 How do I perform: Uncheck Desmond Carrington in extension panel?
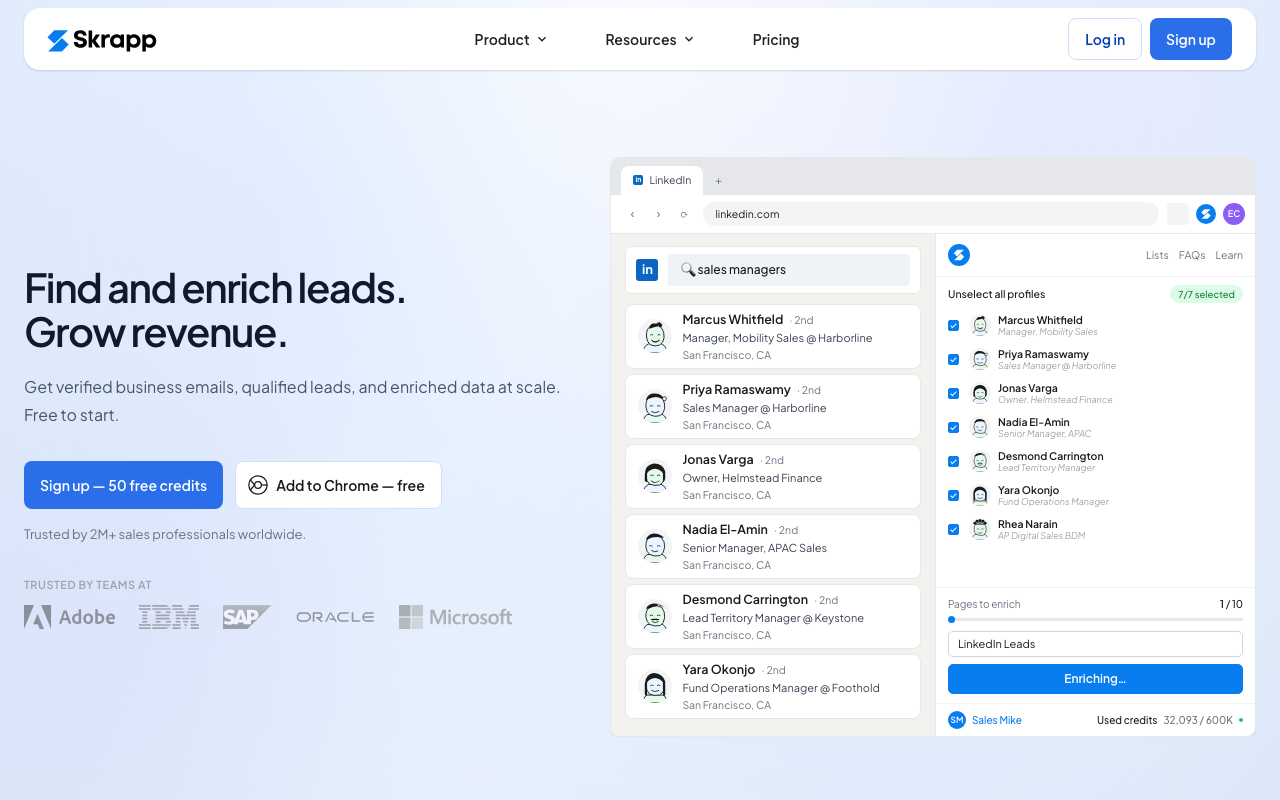[954, 461]
